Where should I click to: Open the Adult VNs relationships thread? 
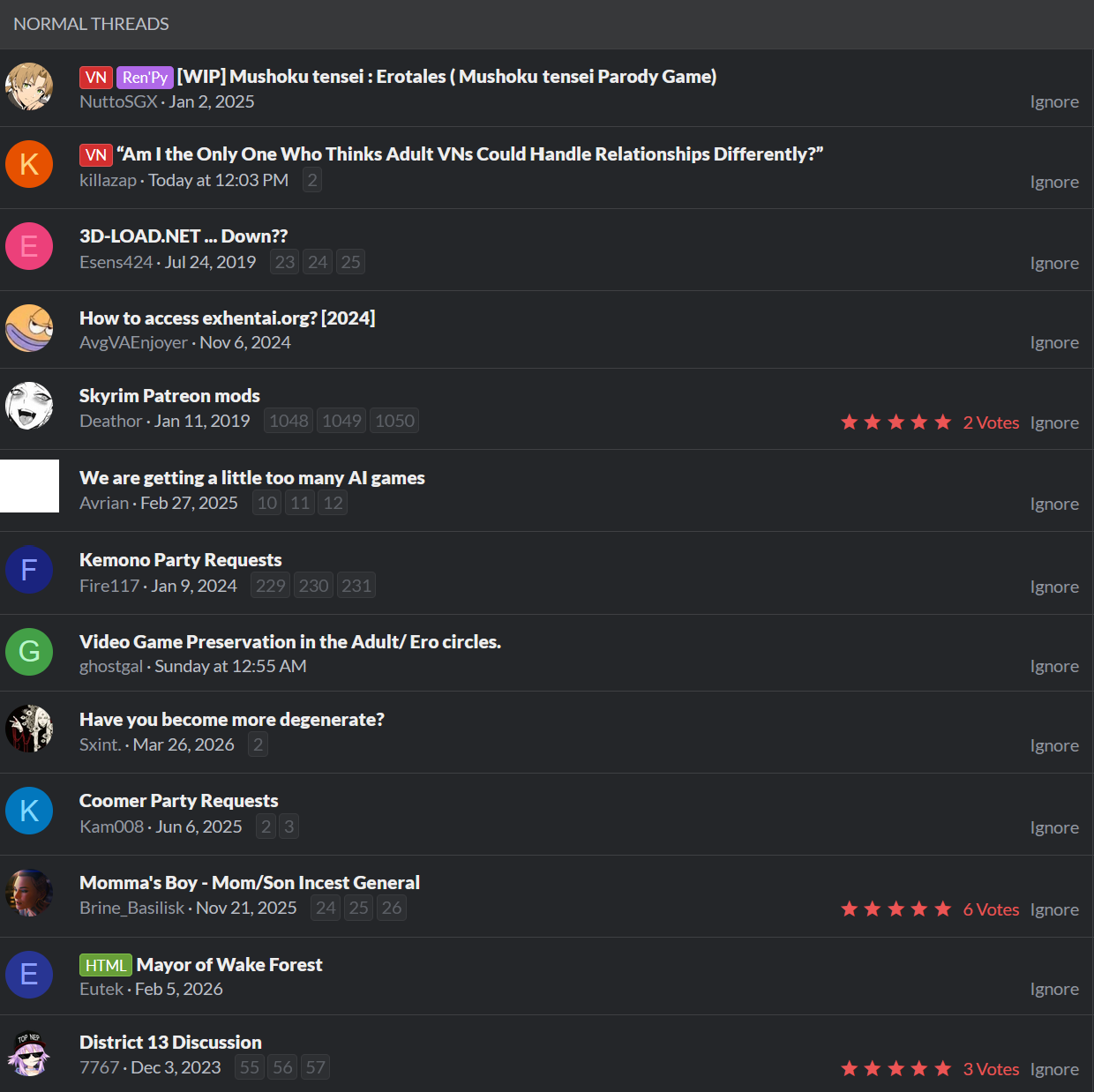[x=470, y=154]
